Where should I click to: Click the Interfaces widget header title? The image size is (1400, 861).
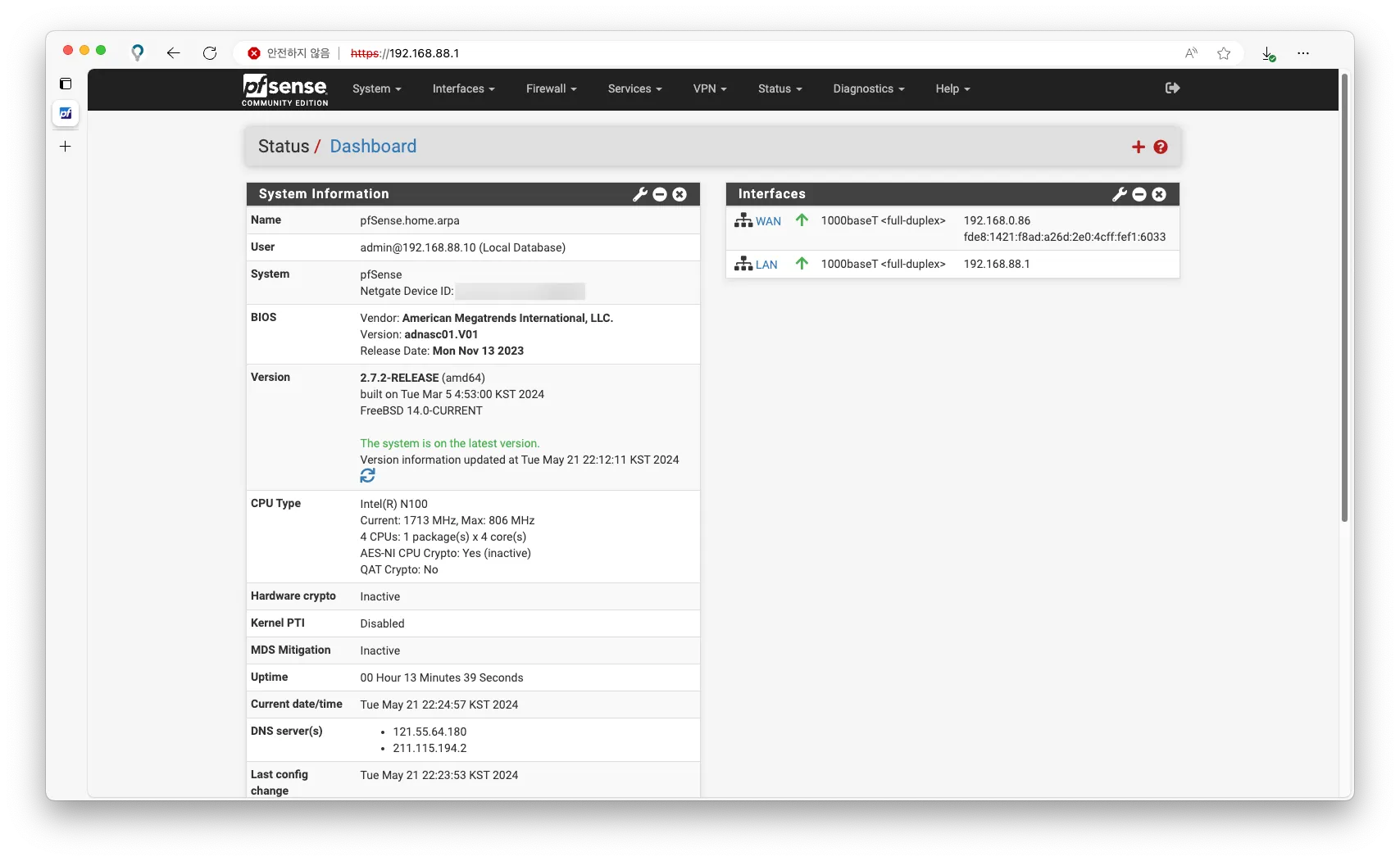(772, 194)
